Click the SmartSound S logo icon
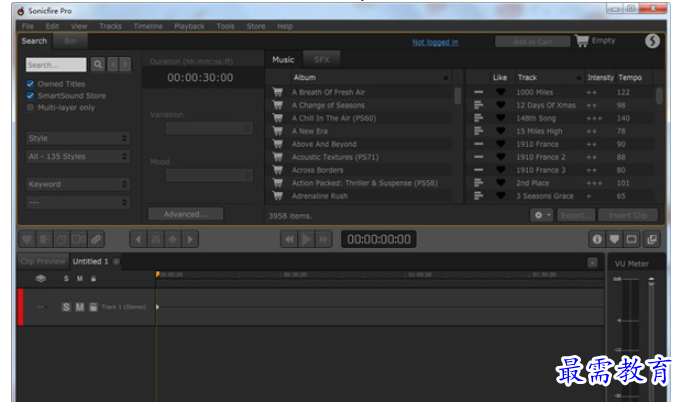 (652, 41)
